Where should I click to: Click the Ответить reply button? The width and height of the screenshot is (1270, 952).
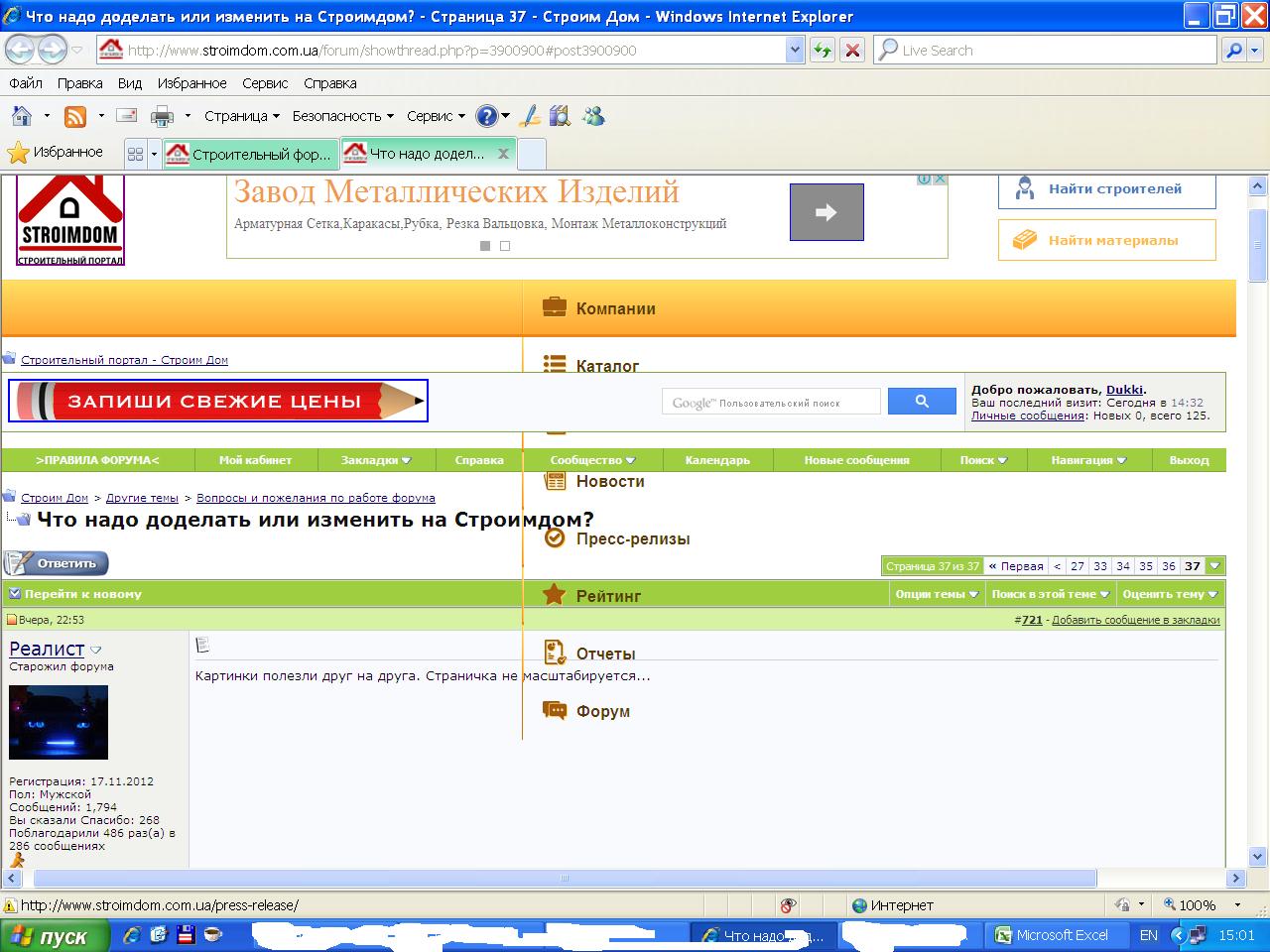pos(57,563)
